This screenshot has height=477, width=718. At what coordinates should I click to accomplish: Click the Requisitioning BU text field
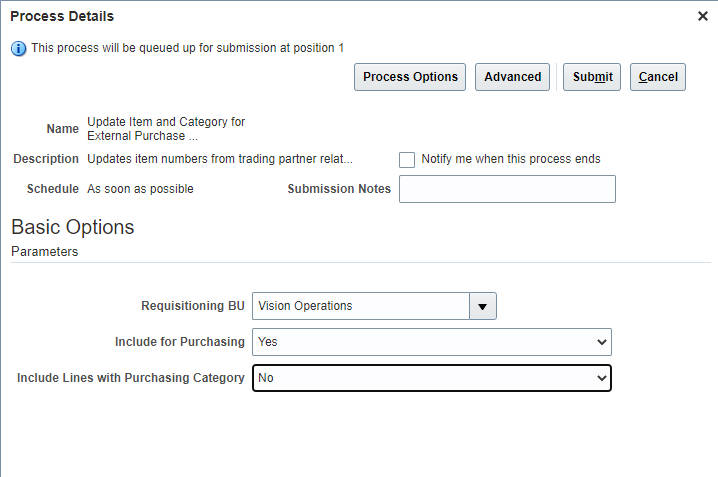(361, 306)
